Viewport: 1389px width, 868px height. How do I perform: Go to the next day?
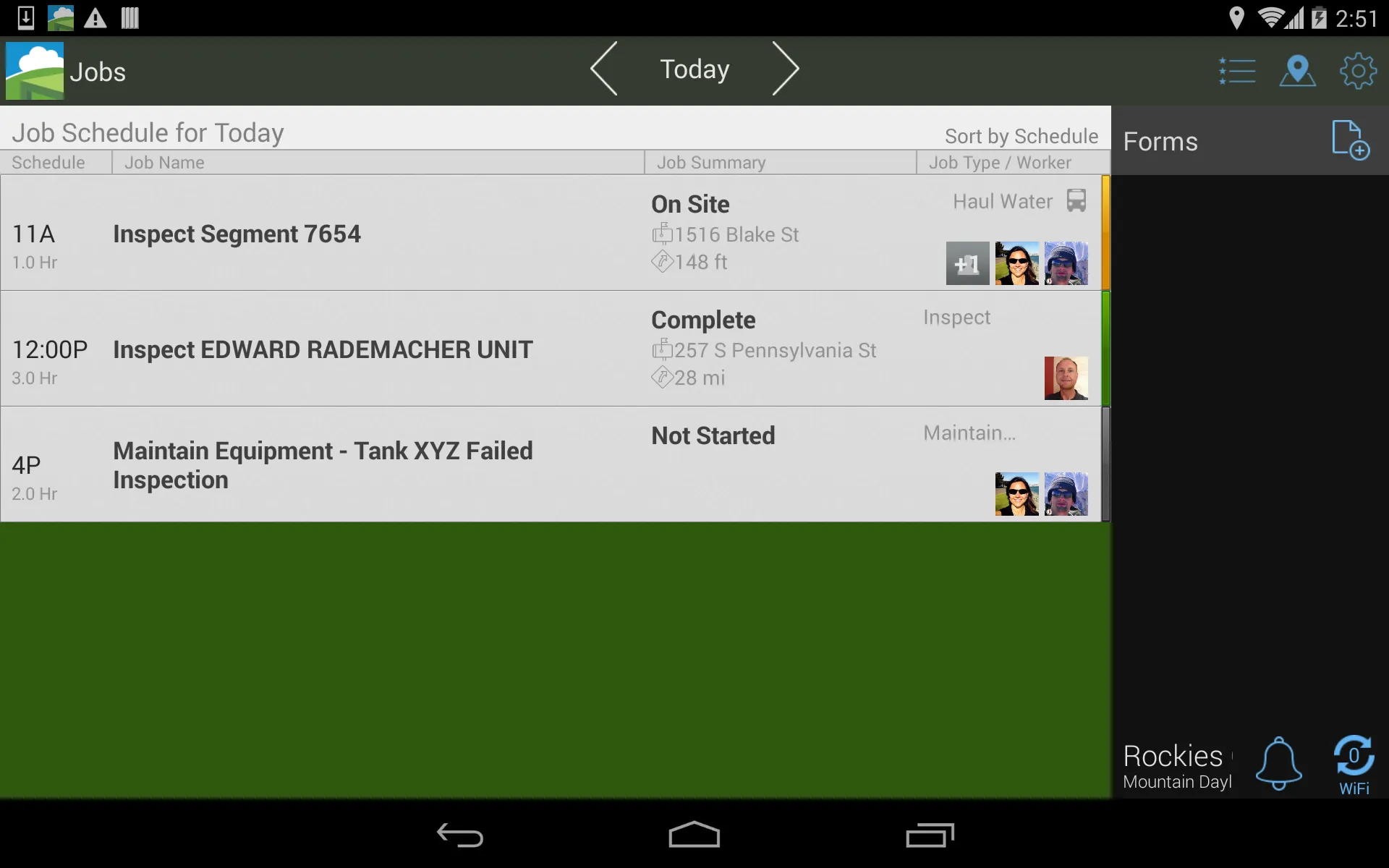click(786, 69)
